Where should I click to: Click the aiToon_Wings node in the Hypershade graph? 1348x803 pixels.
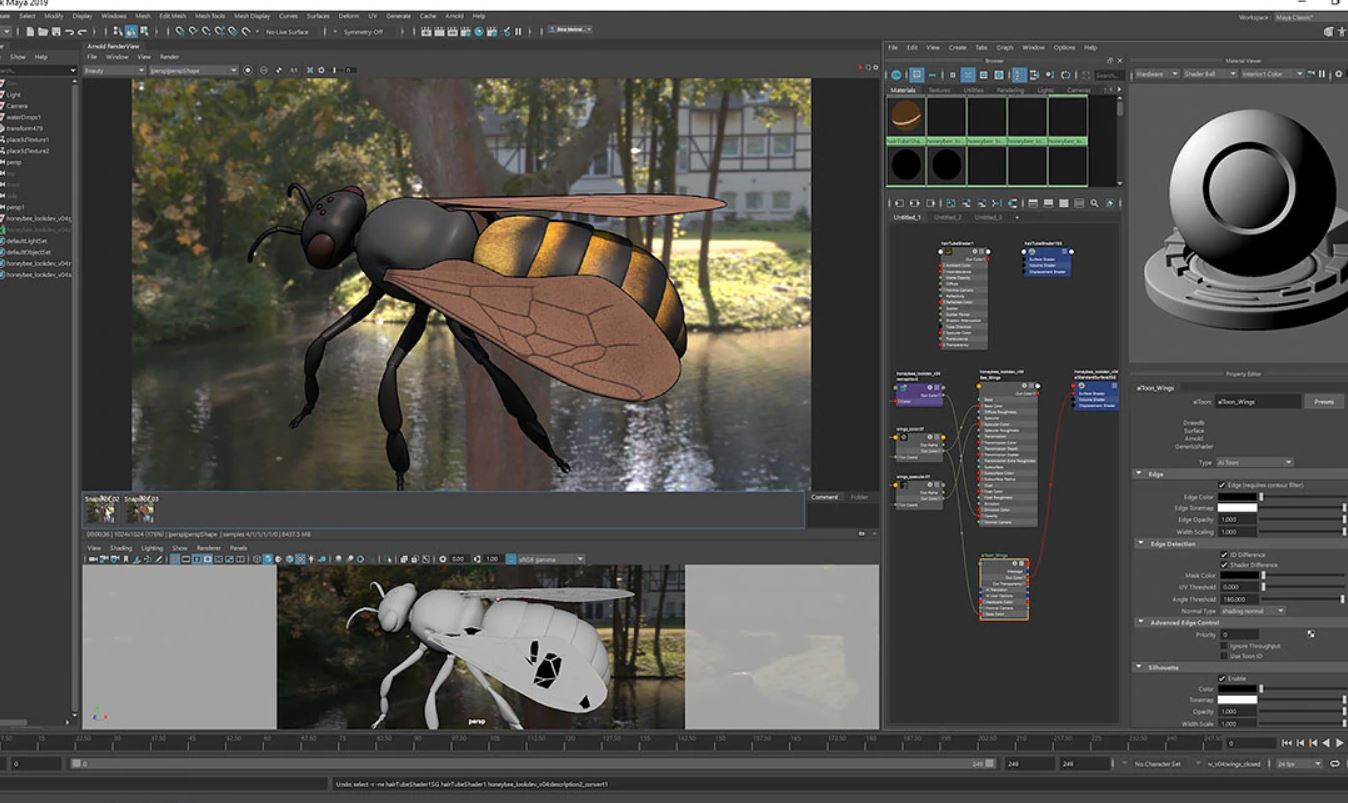(1003, 590)
